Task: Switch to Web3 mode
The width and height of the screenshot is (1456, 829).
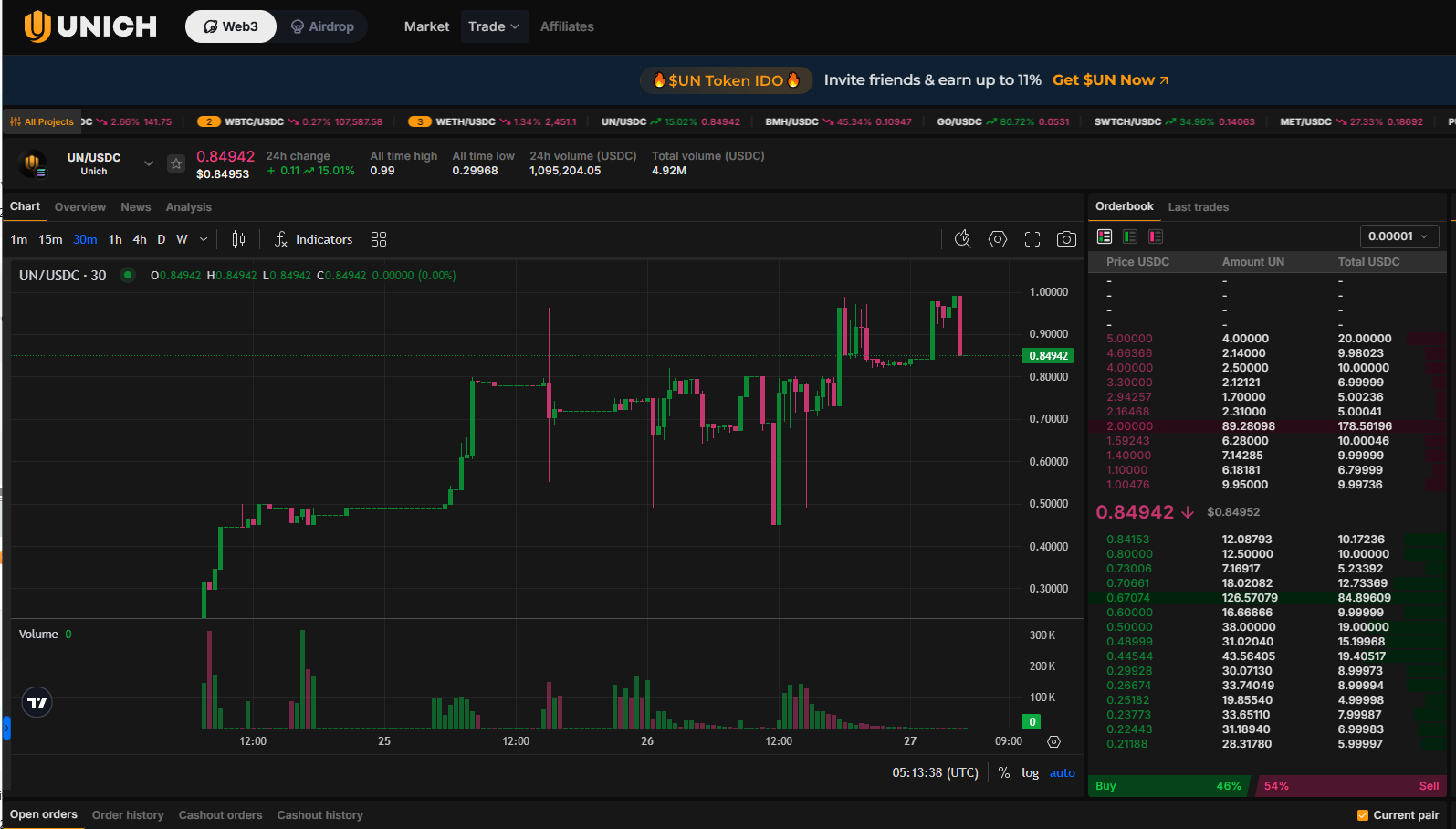Action: pos(231,26)
